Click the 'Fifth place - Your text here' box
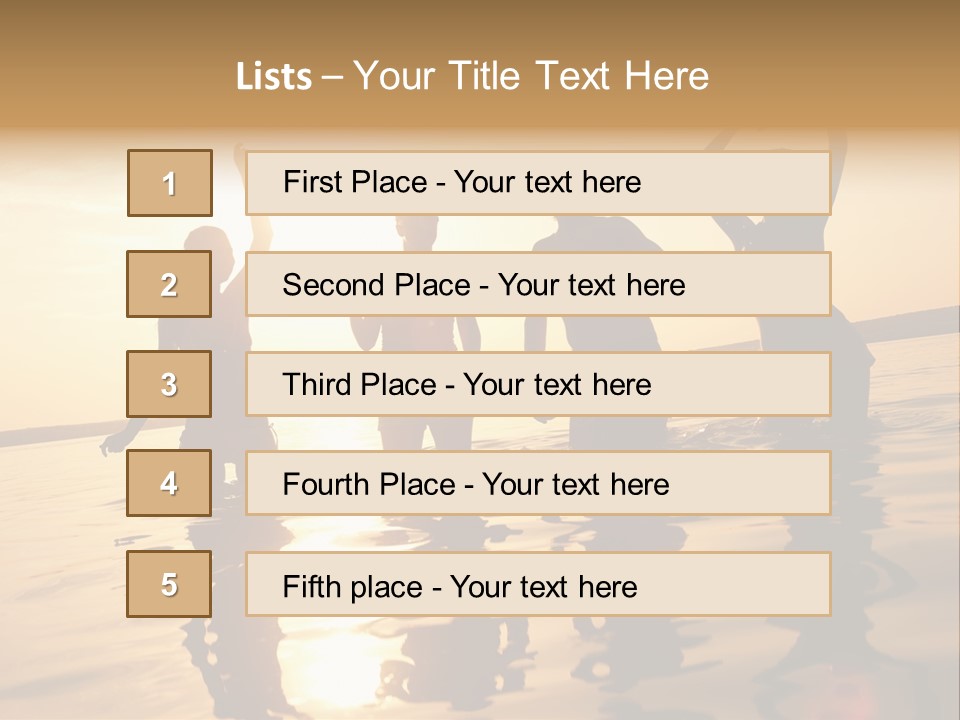 (538, 585)
